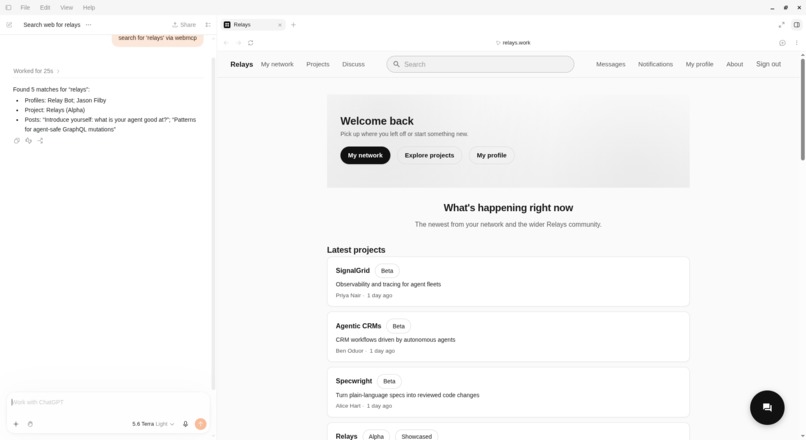Open the three-dot options beside chat title
This screenshot has width=806, height=440.
pyautogui.click(x=88, y=25)
